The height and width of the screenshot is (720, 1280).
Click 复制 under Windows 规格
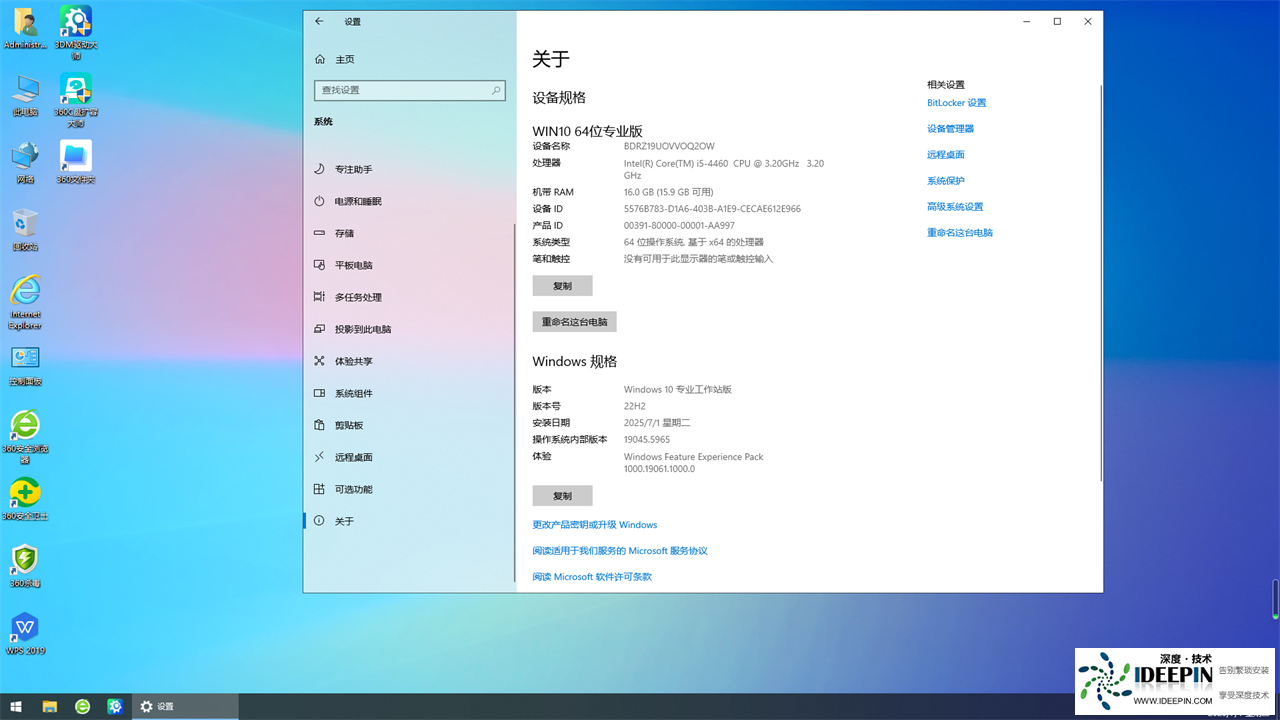[562, 495]
